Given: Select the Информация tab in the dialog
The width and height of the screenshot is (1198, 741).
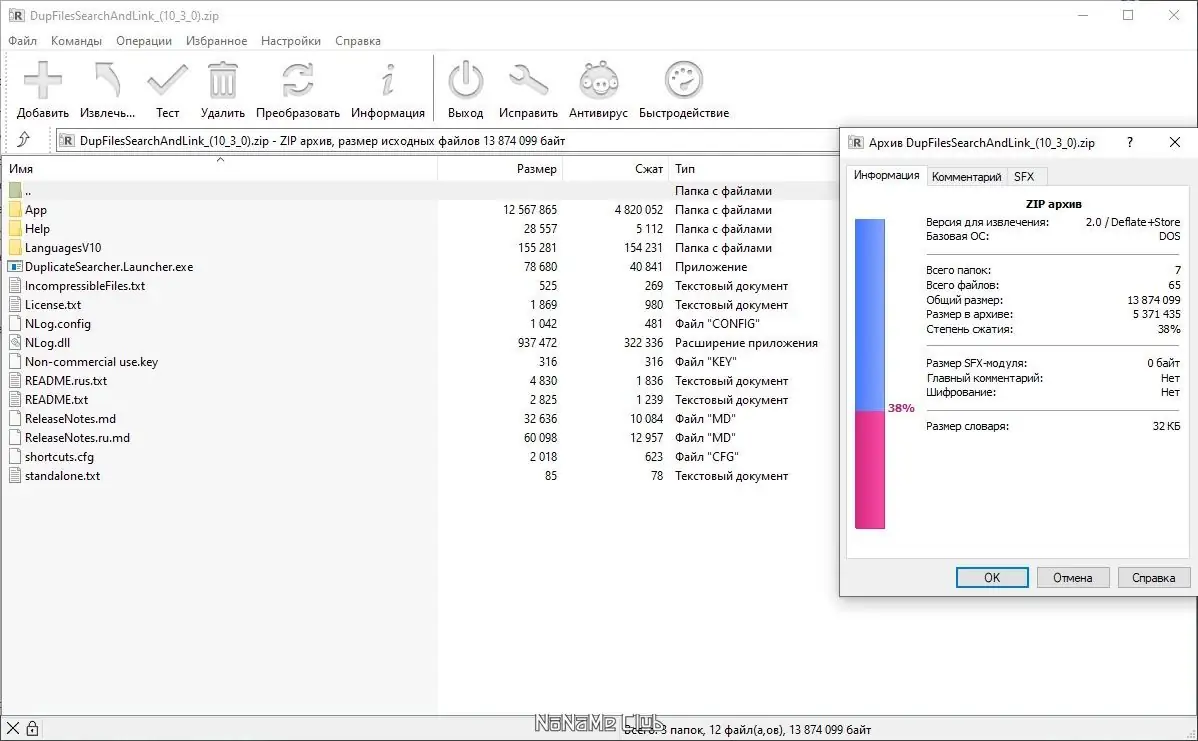Looking at the screenshot, I should point(886,175).
